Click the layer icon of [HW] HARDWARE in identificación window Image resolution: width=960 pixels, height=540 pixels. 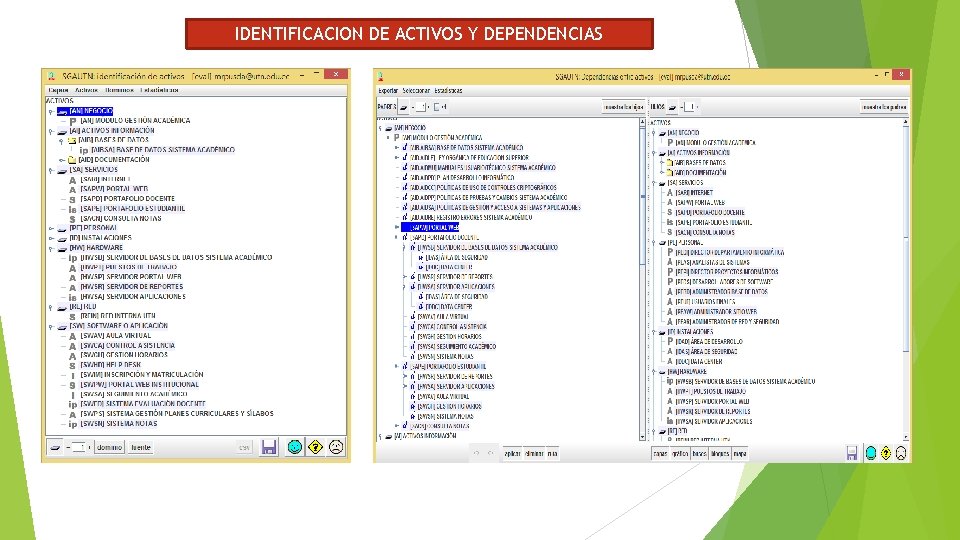click(x=62, y=249)
